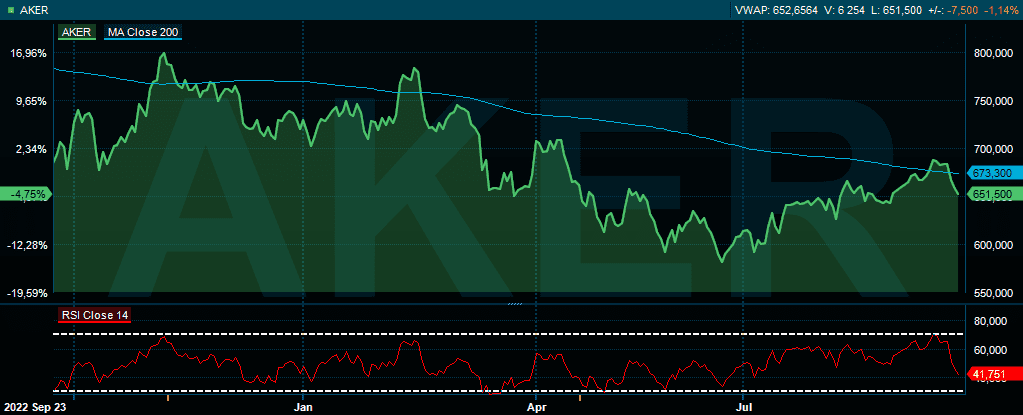
Task: Click the 80,000 RSI axis label
Action: click(991, 321)
